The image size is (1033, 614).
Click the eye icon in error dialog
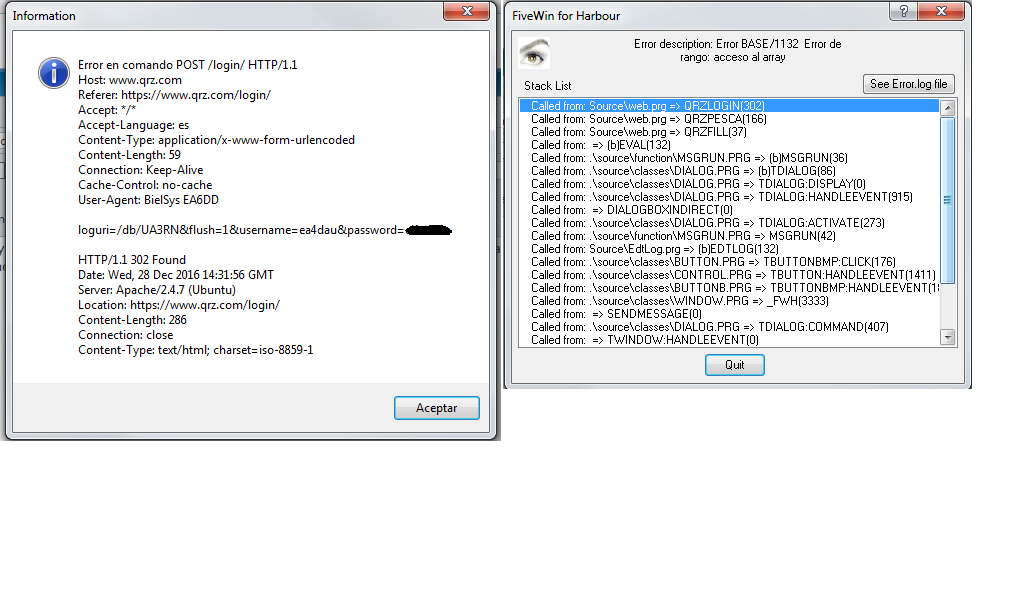[x=534, y=53]
